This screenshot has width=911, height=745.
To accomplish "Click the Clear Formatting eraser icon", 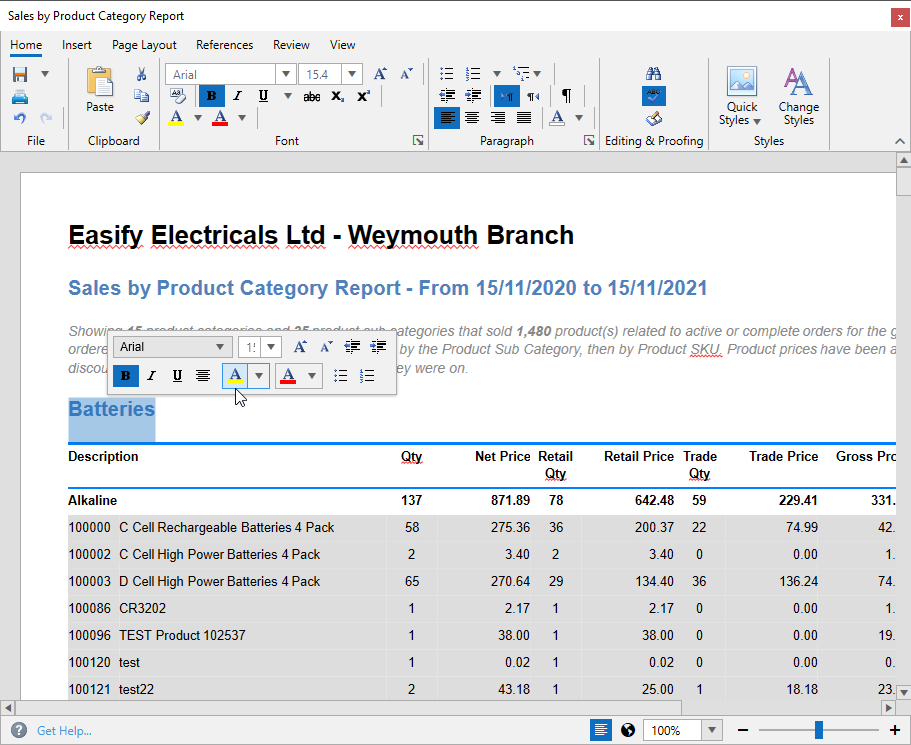I will [178, 96].
